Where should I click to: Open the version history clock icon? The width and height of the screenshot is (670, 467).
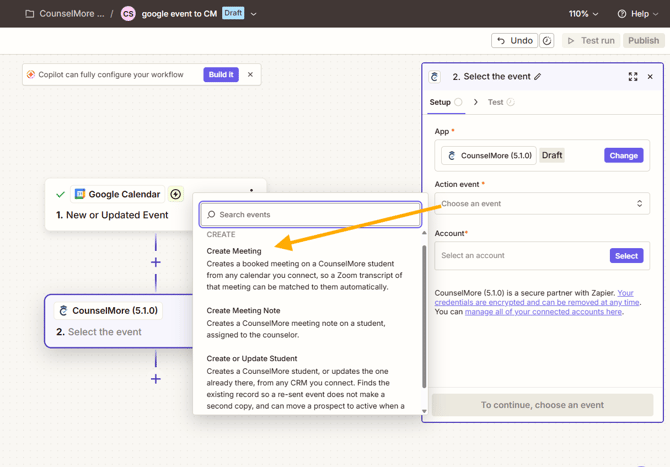(x=547, y=41)
